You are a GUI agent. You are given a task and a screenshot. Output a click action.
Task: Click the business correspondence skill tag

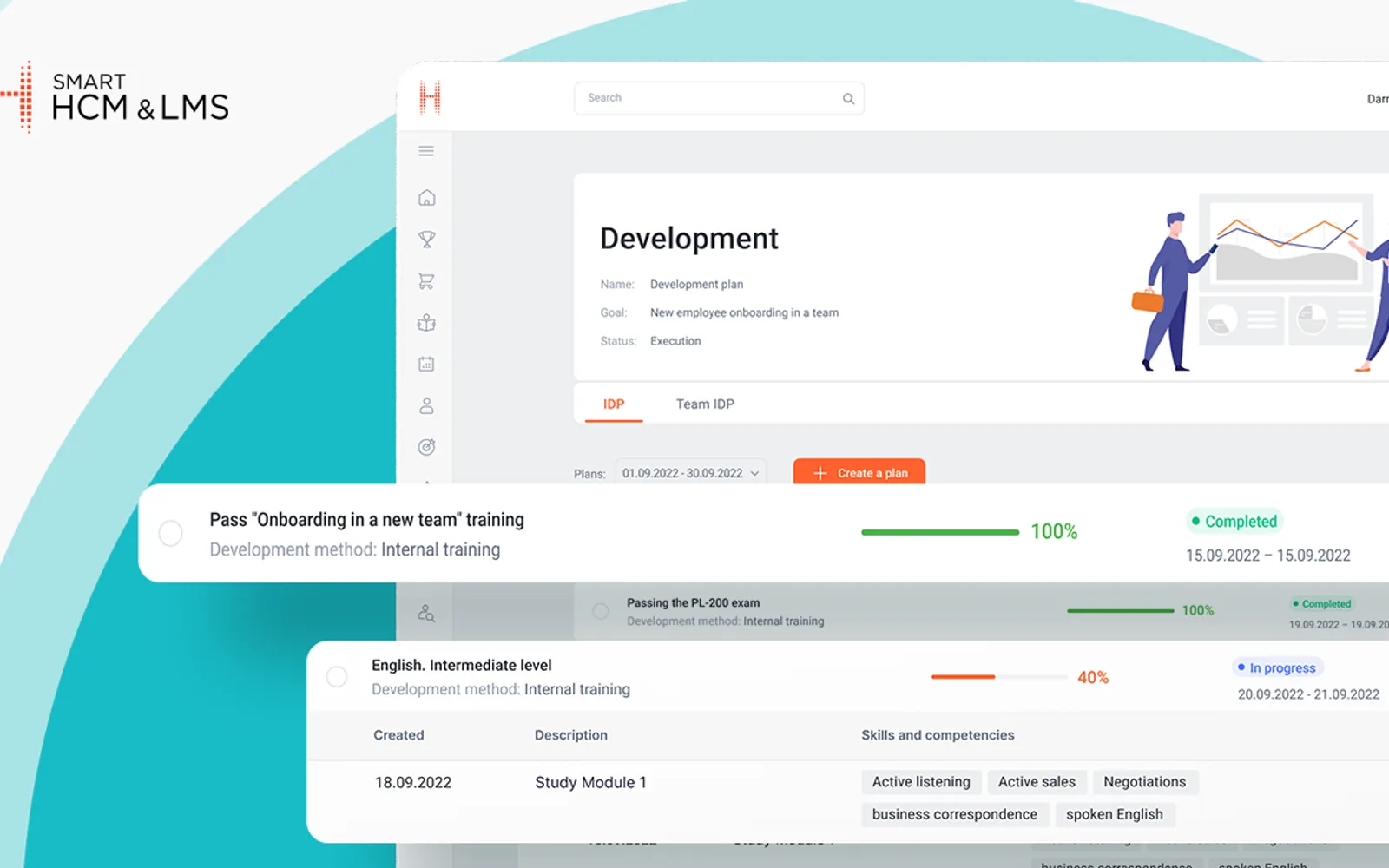[955, 814]
